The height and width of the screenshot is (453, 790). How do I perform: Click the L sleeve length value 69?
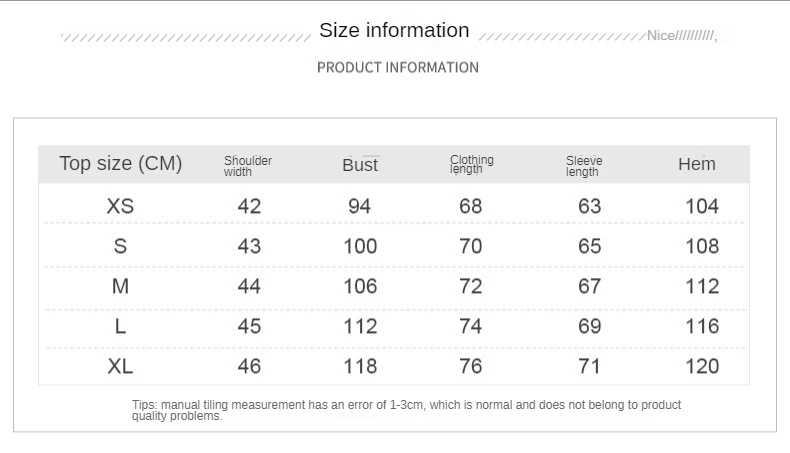pos(589,326)
